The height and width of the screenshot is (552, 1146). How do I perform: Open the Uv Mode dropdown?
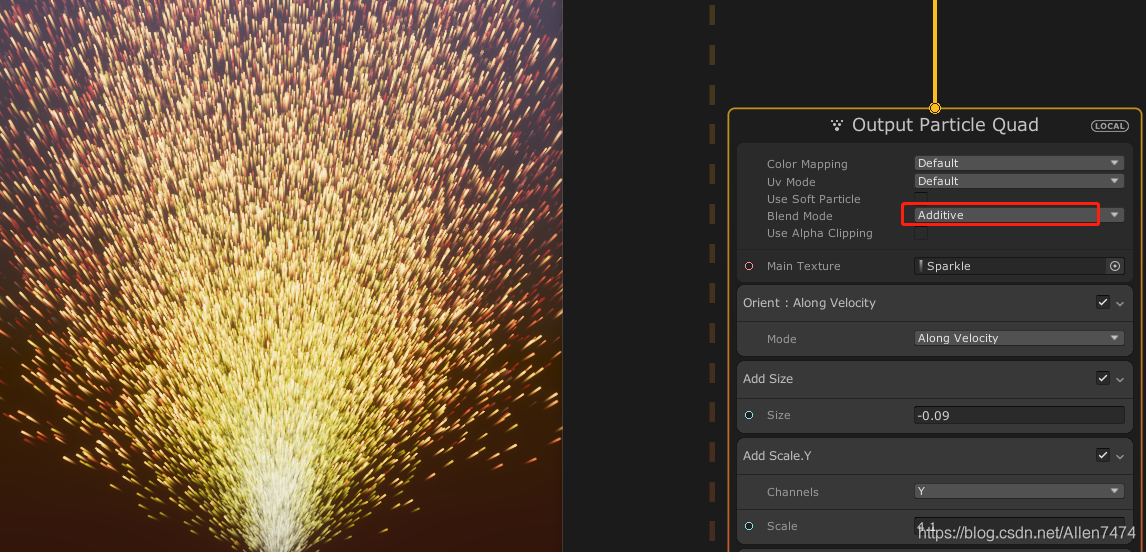pos(1019,181)
